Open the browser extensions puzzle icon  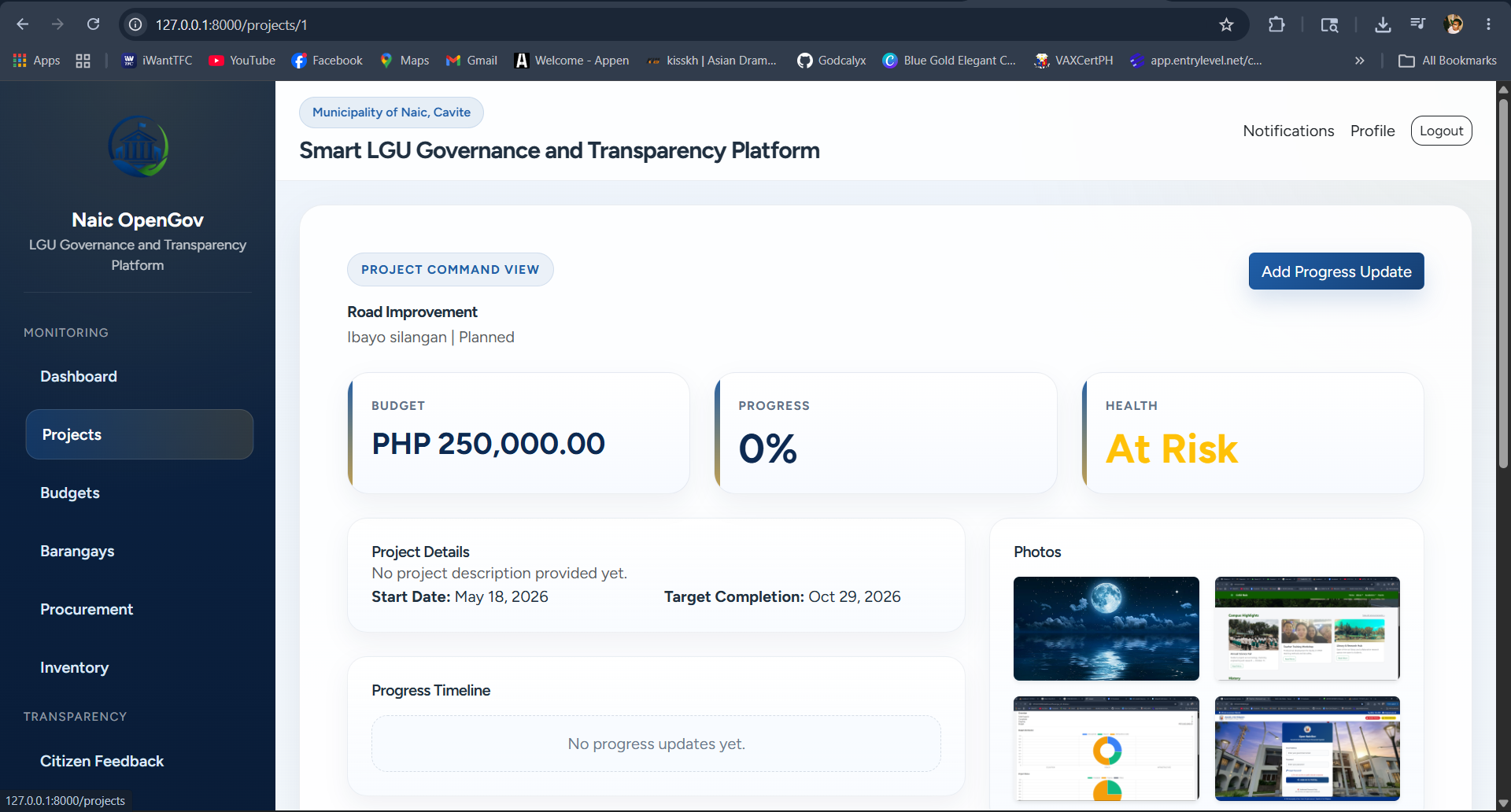(1276, 24)
